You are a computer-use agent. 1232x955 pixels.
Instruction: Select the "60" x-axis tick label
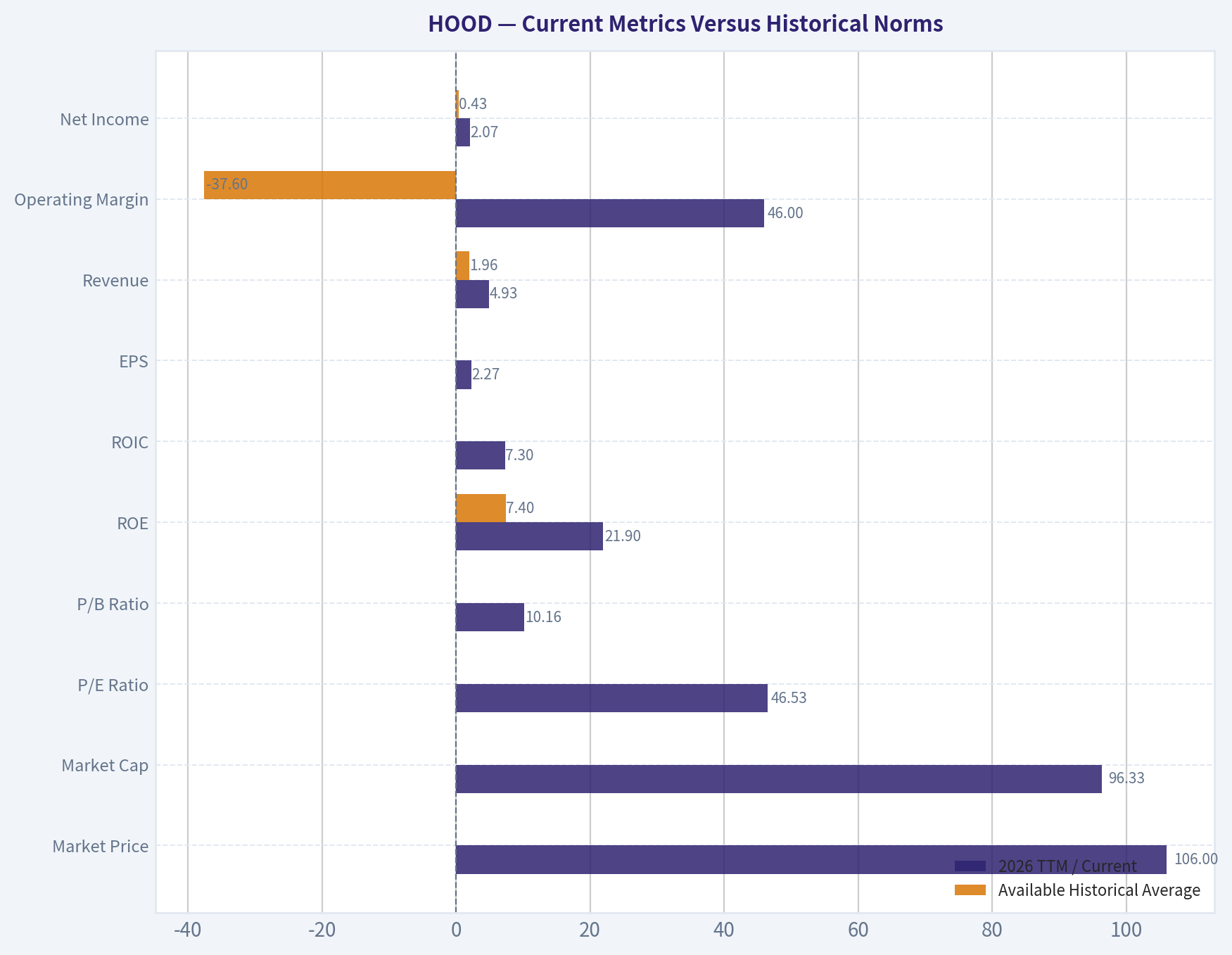pos(858,930)
